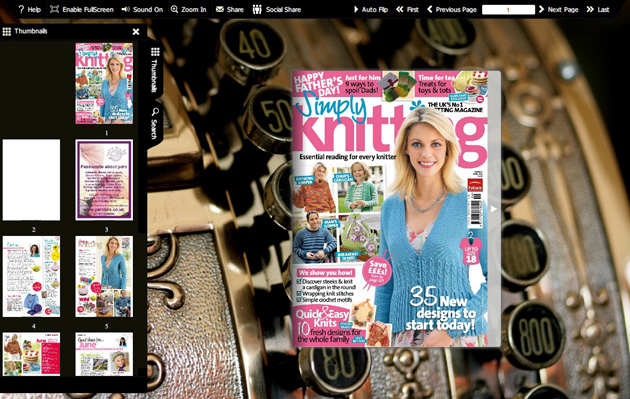
Task: Toggle the Sound On control
Action: tap(142, 9)
